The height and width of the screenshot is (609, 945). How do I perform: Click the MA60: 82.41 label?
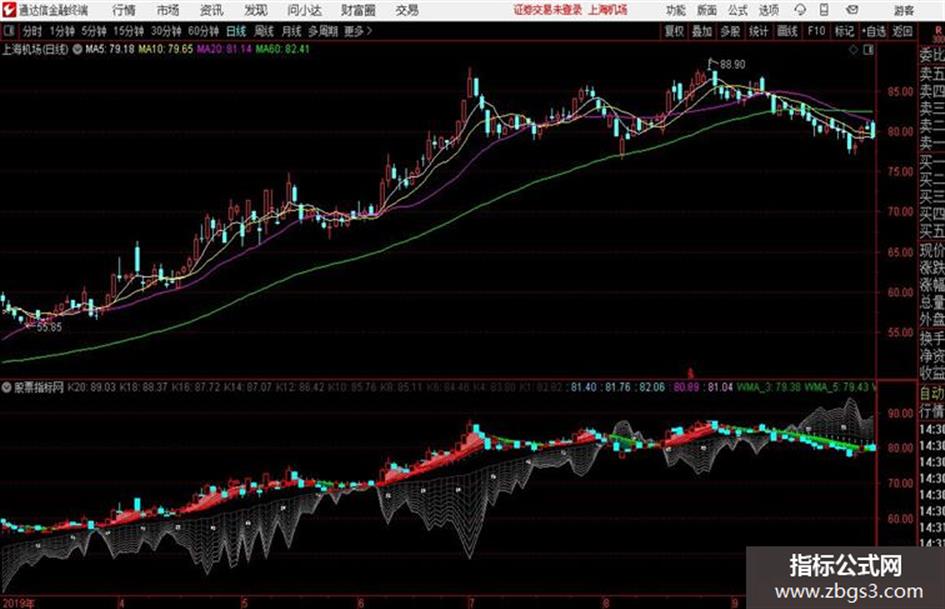tap(283, 49)
